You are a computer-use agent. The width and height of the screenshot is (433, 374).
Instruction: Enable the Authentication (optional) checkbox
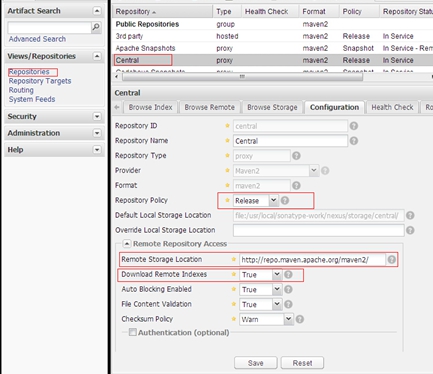click(133, 332)
